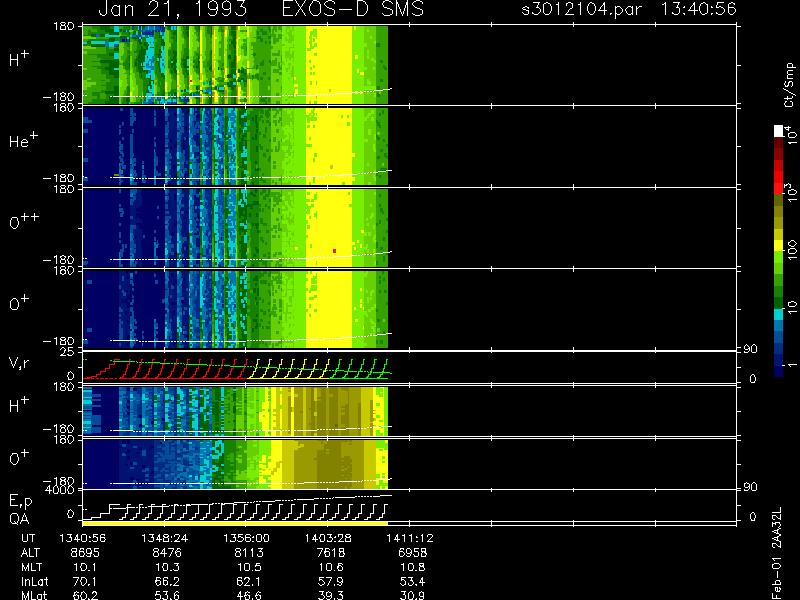Click the '25' axis label of the V,r panel
The height and width of the screenshot is (600, 800).
67,352
